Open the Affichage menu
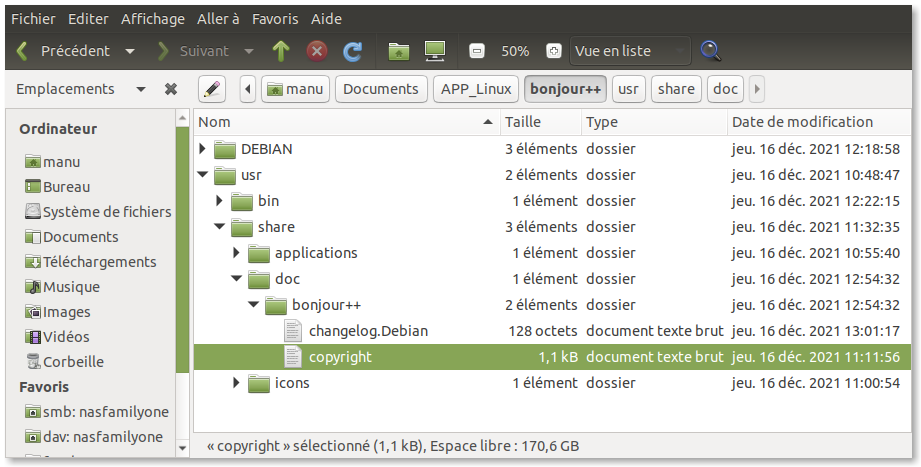921x467 pixels. (153, 19)
